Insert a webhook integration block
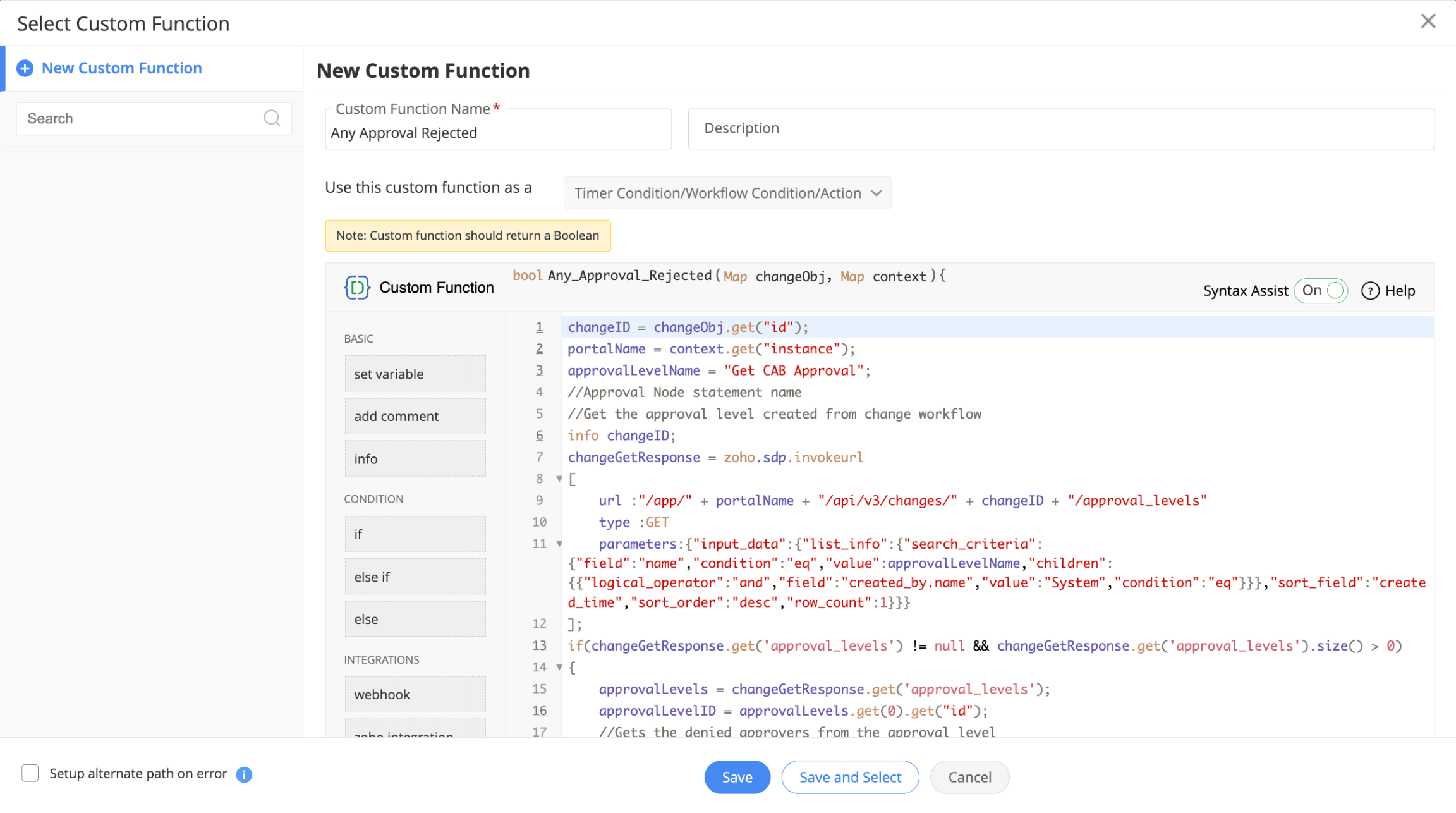The height and width of the screenshot is (813, 1456). (415, 694)
